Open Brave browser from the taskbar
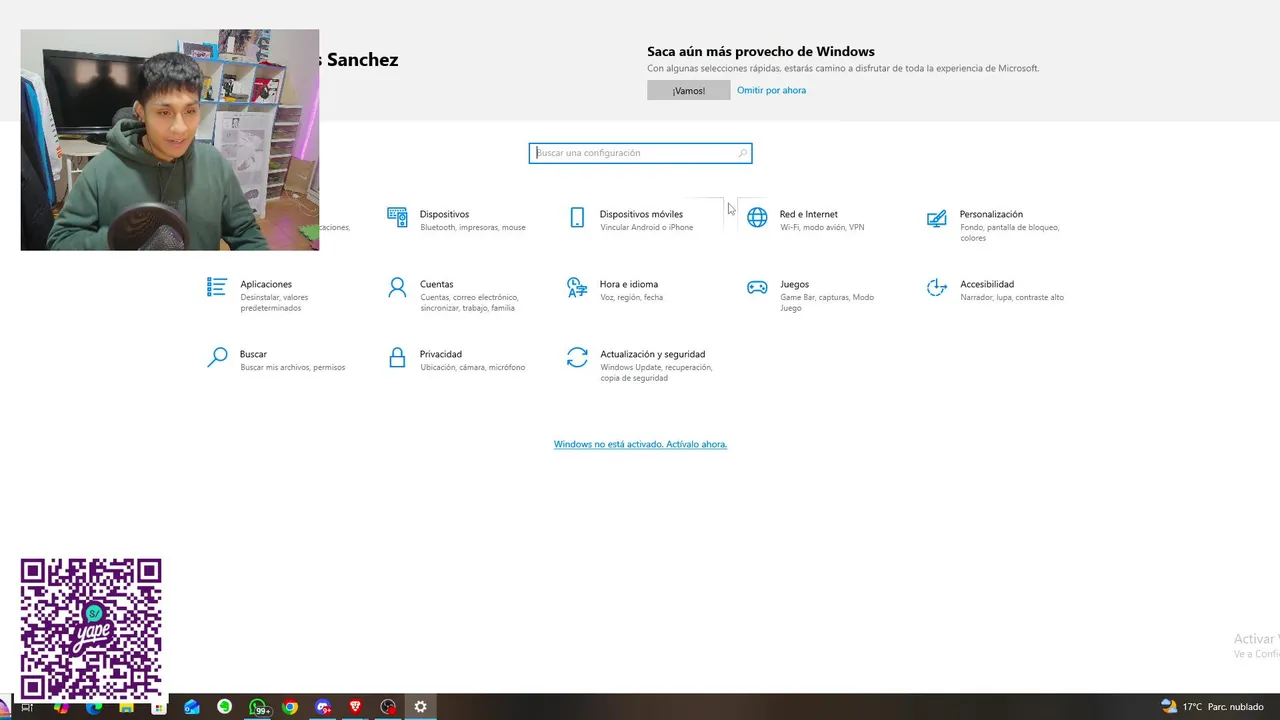The width and height of the screenshot is (1280, 720). pos(355,707)
